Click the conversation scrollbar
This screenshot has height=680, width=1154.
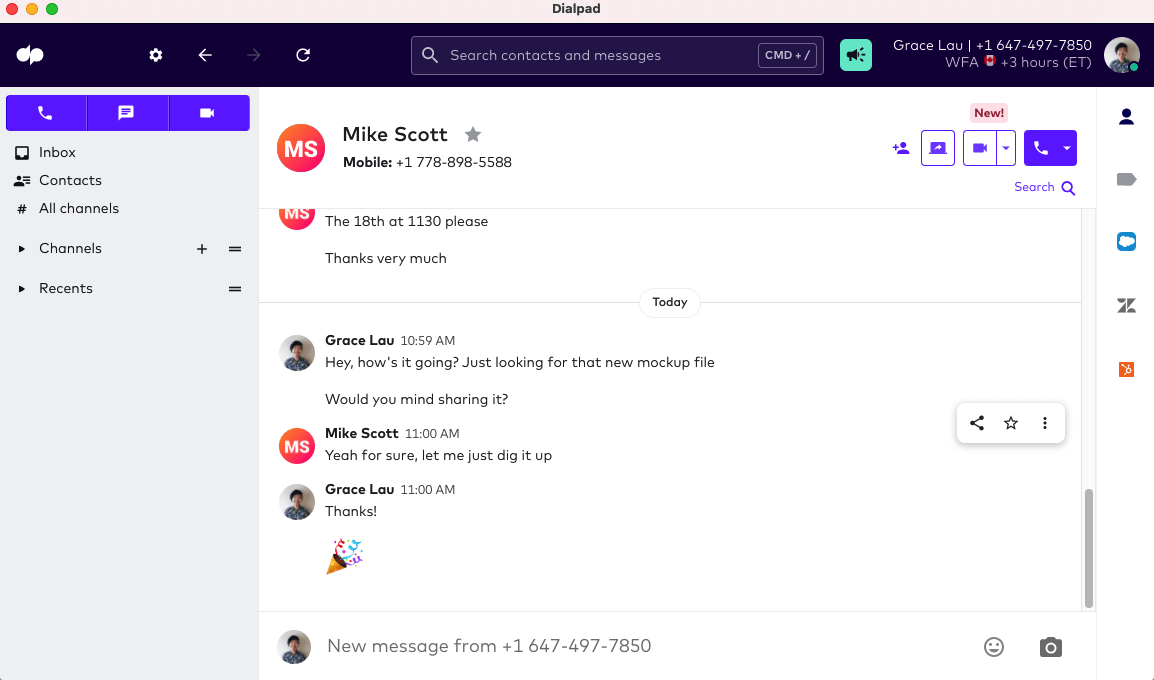(1088, 548)
